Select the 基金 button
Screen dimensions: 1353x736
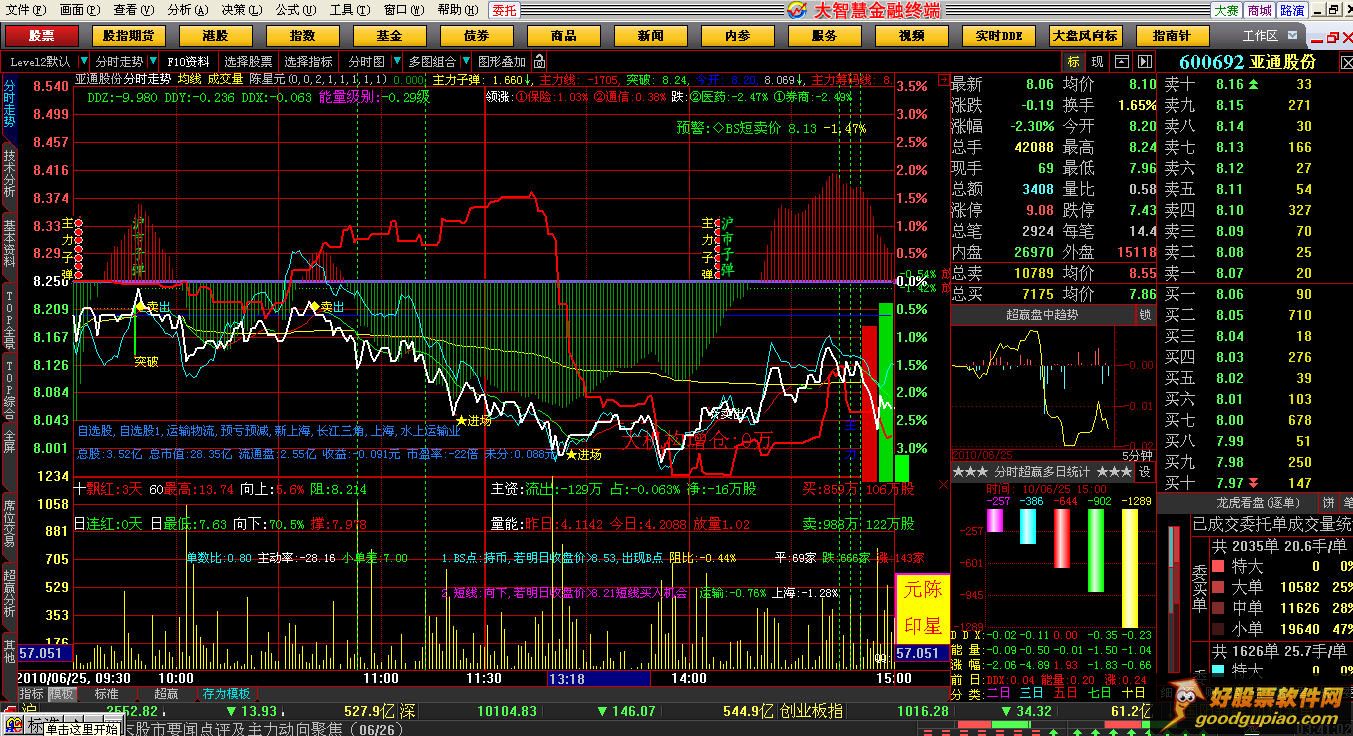pyautogui.click(x=389, y=36)
